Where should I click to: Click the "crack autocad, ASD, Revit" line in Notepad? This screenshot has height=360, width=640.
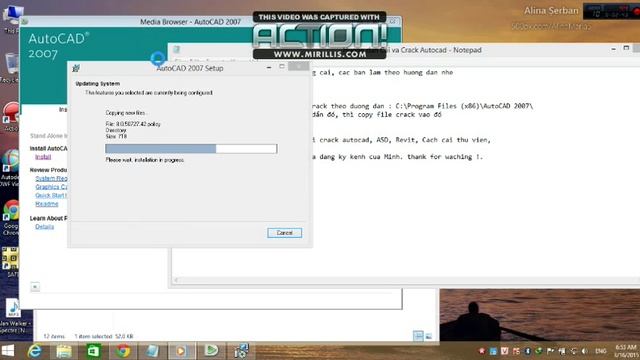coord(401,140)
